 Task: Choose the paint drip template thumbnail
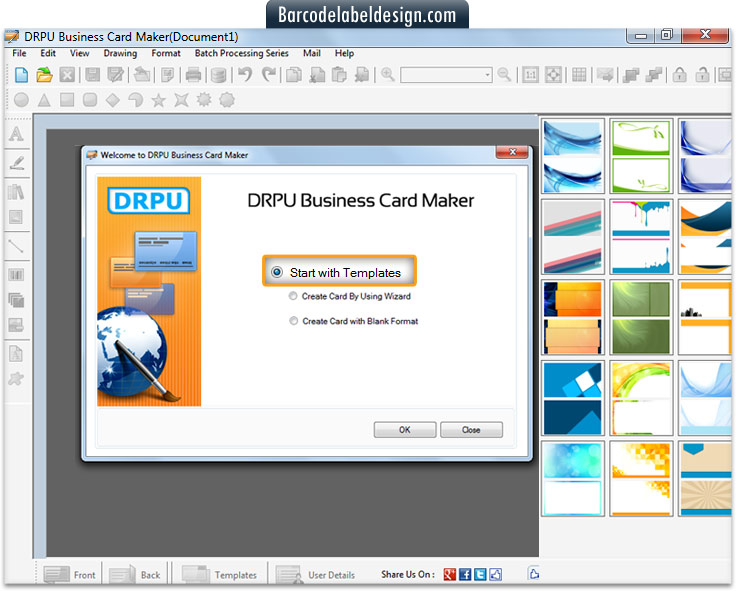641,237
